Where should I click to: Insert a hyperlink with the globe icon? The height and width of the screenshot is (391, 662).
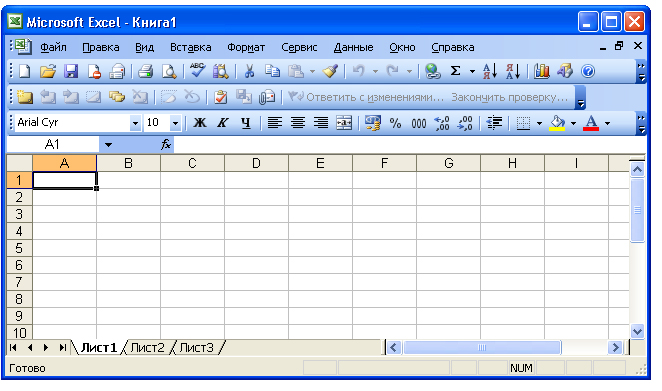click(x=432, y=71)
